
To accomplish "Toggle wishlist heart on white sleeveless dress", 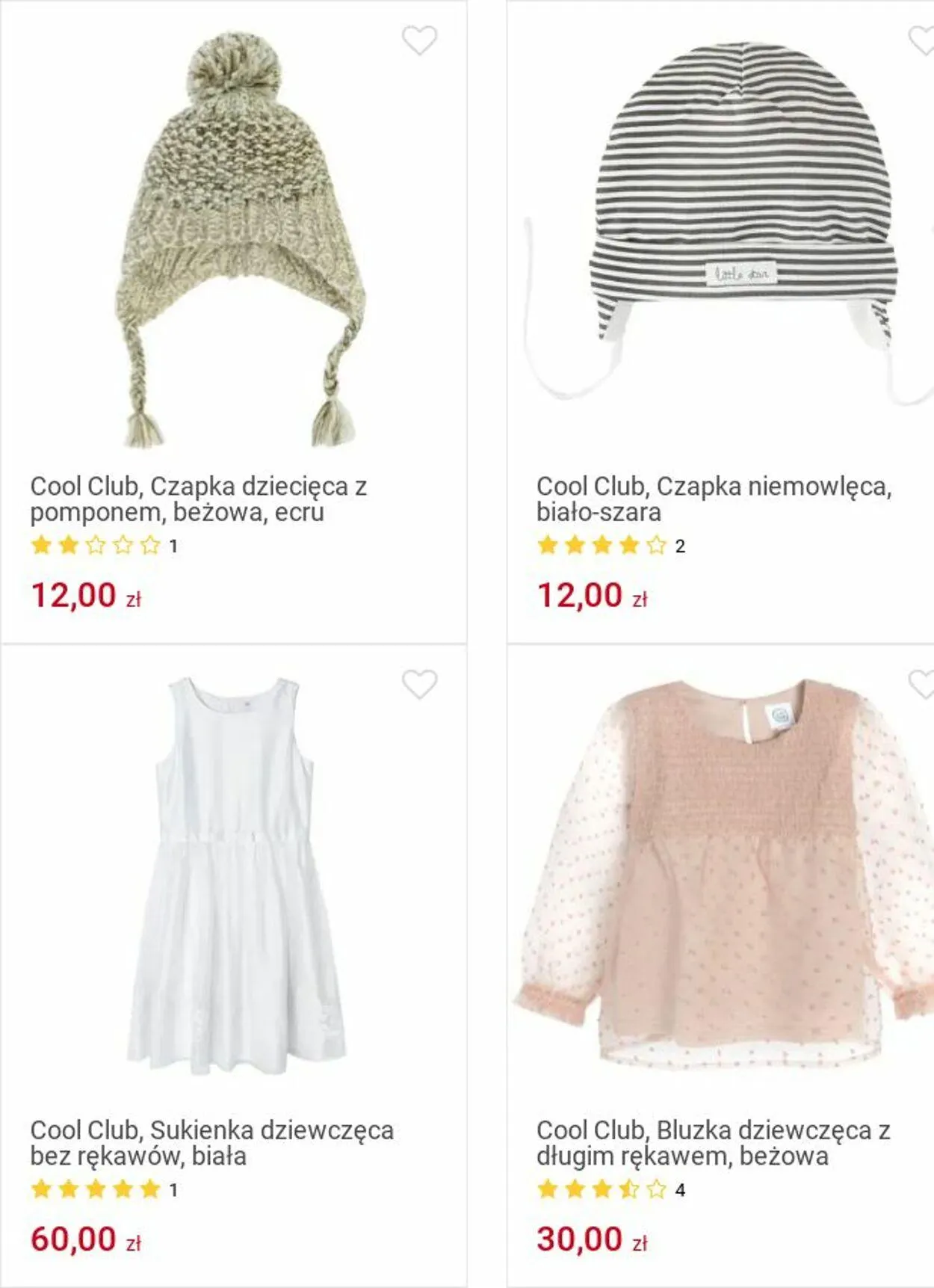I will click(419, 684).
